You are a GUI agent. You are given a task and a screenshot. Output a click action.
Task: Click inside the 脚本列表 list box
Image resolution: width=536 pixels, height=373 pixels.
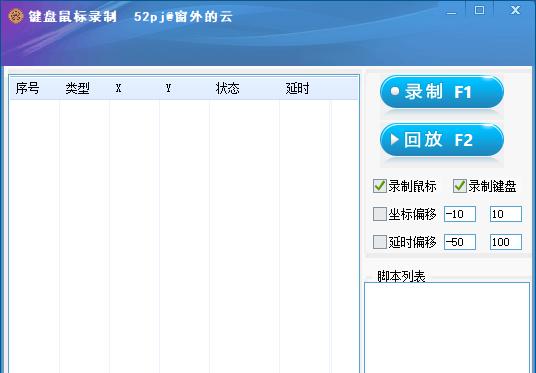click(x=447, y=328)
